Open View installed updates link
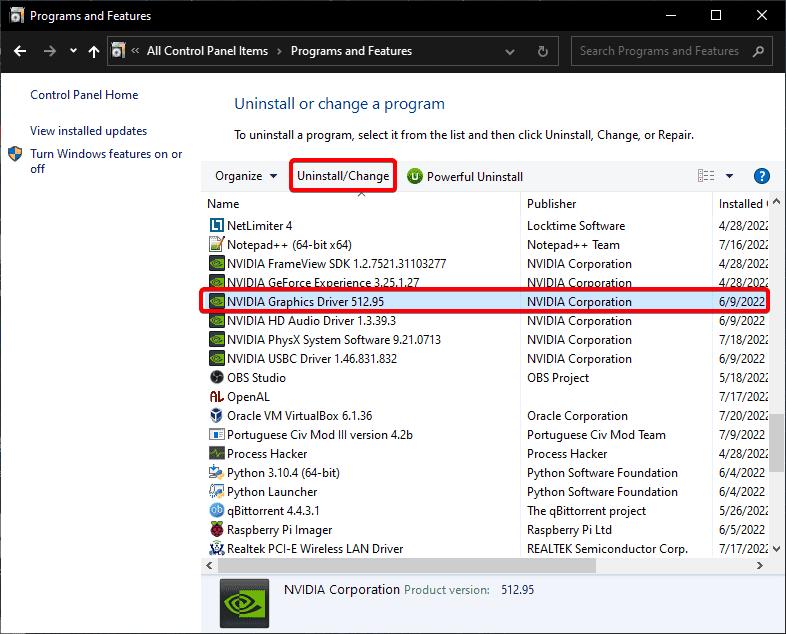786x634 pixels. click(x=88, y=131)
